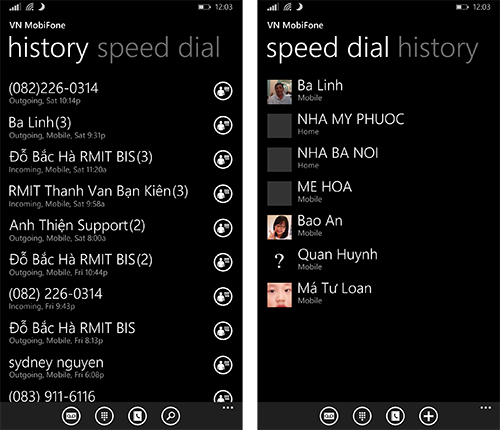The image size is (500, 430).
Task: Tap the search icon in history toolbar
Action: coord(171,416)
